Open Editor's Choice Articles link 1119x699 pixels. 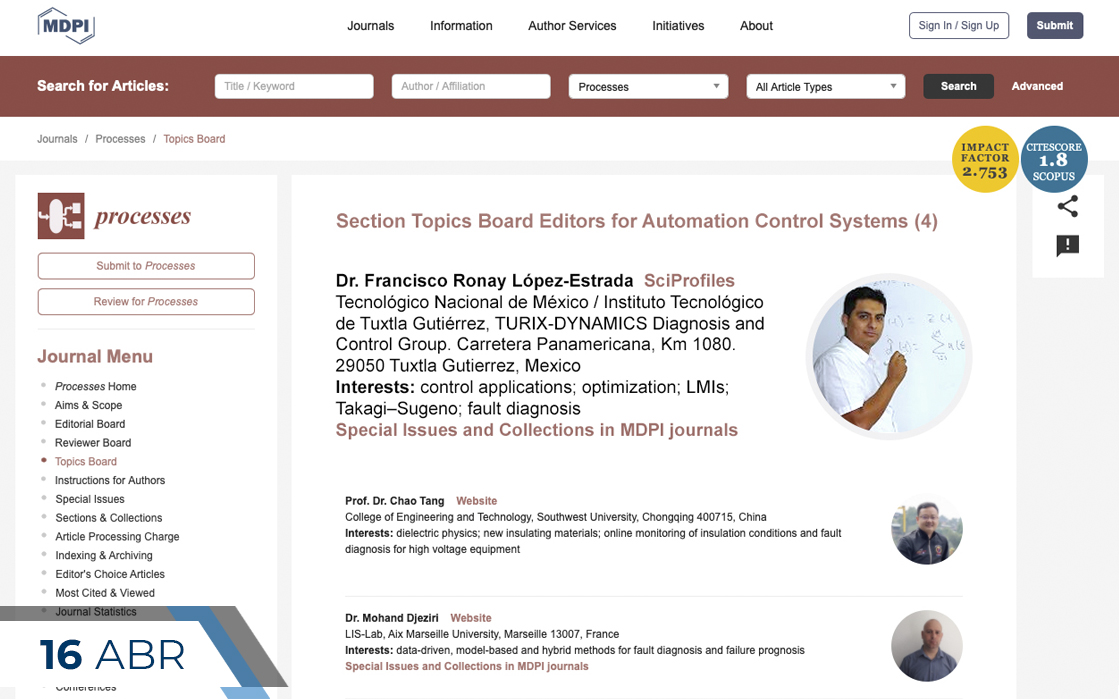(x=110, y=574)
